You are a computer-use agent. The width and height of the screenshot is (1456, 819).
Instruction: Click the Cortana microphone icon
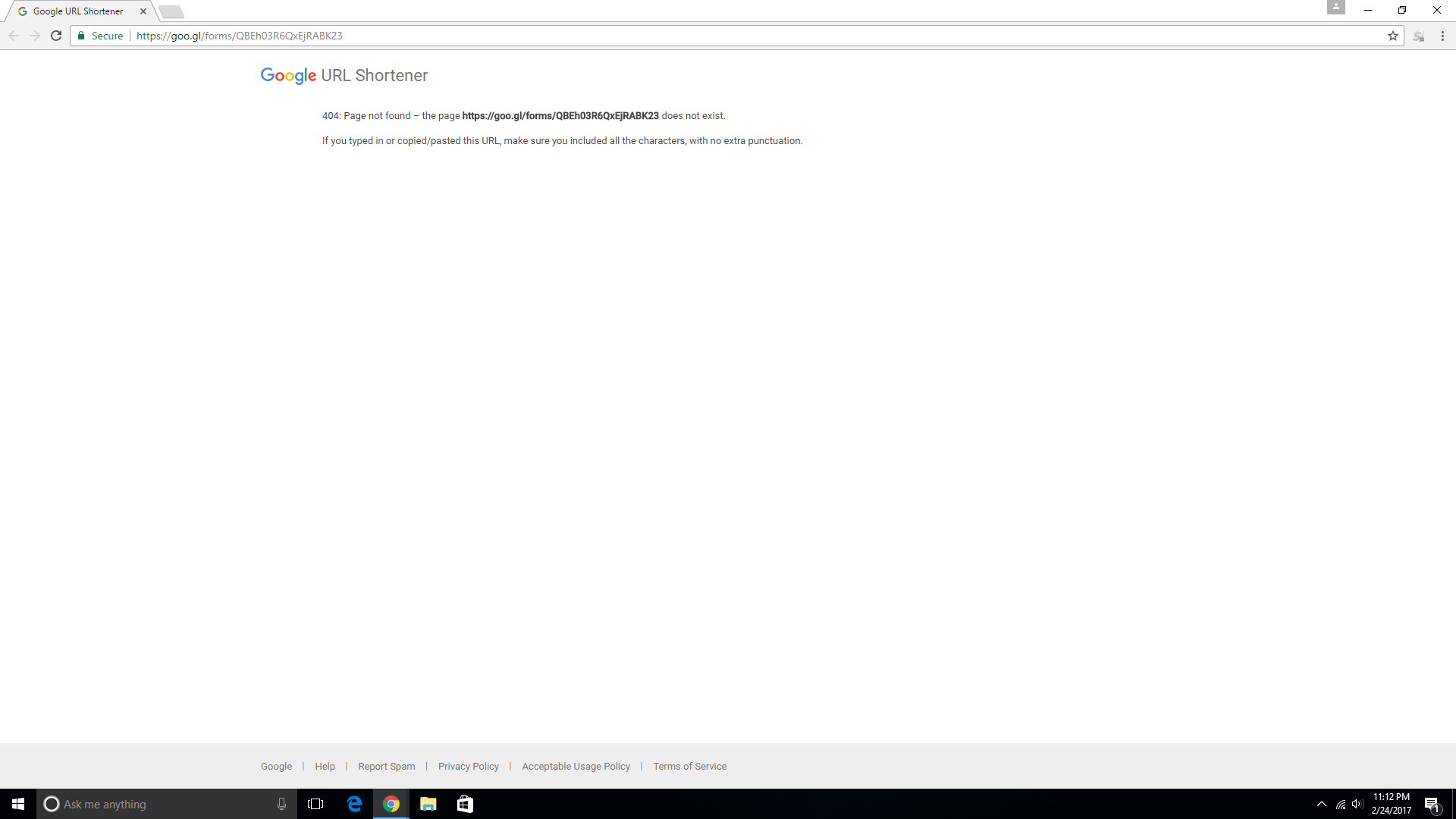click(281, 804)
